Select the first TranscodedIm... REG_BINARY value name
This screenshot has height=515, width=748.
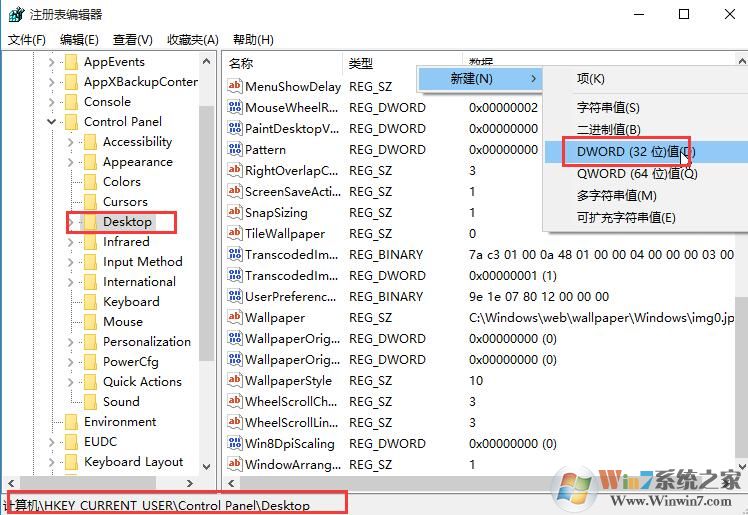(x=291, y=255)
